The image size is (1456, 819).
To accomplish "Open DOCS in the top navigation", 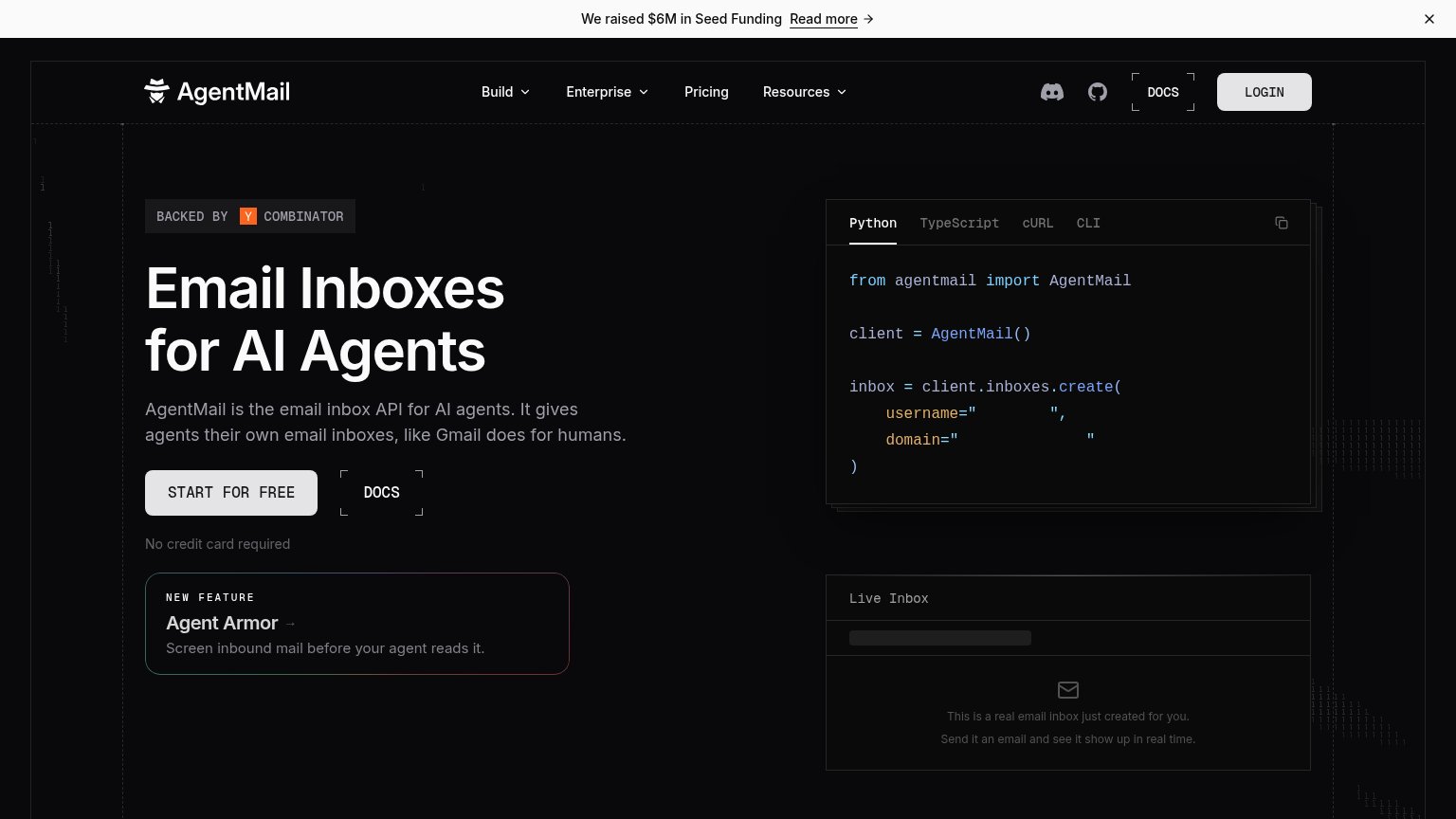I will (1163, 92).
